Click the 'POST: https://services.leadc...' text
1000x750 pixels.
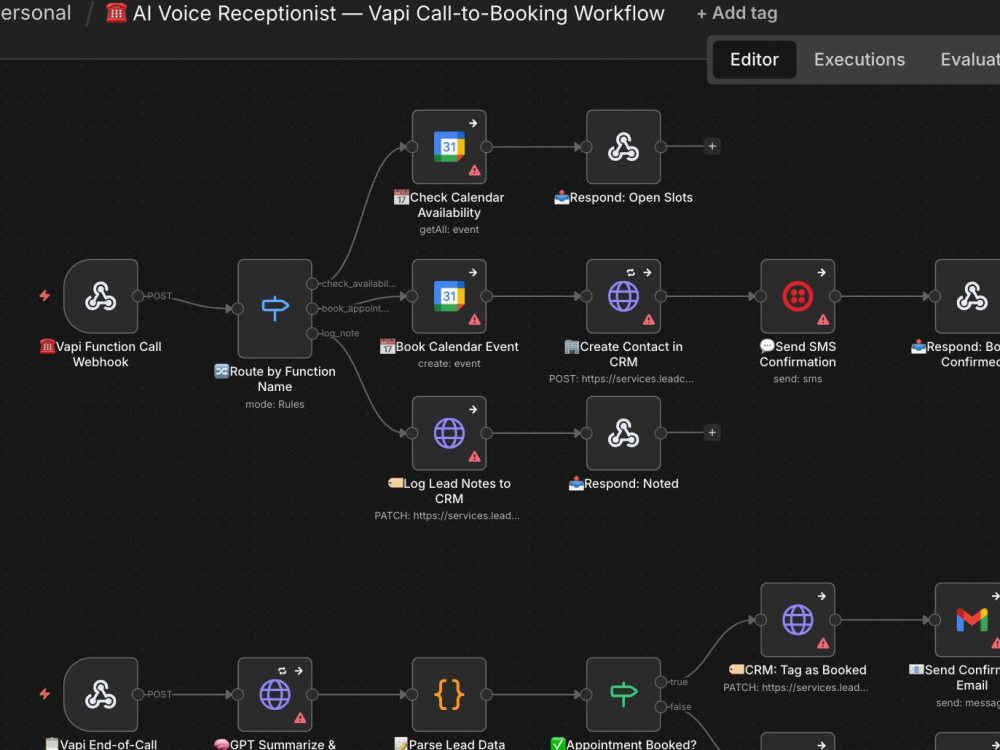click(621, 379)
